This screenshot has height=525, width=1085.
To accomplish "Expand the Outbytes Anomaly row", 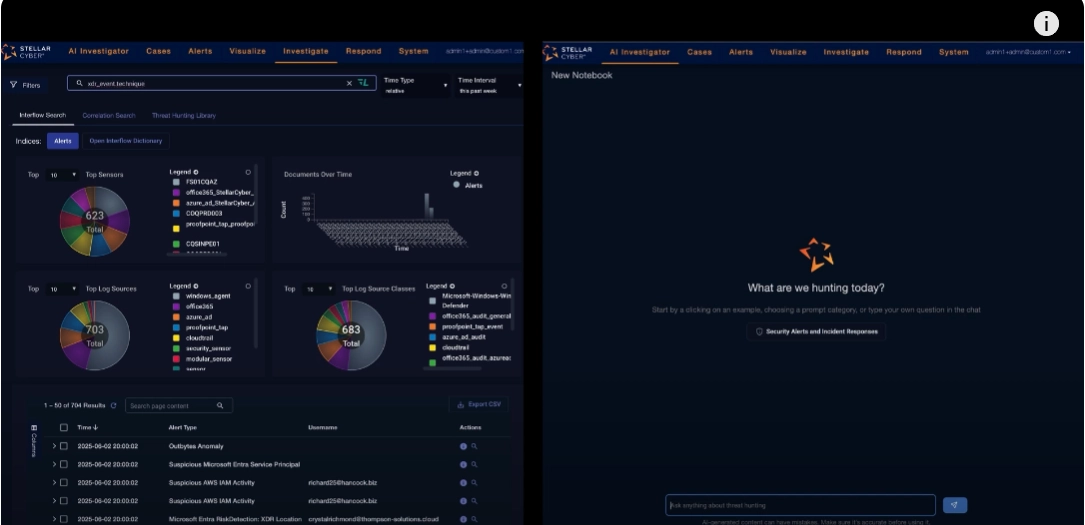I will pyautogui.click(x=54, y=446).
